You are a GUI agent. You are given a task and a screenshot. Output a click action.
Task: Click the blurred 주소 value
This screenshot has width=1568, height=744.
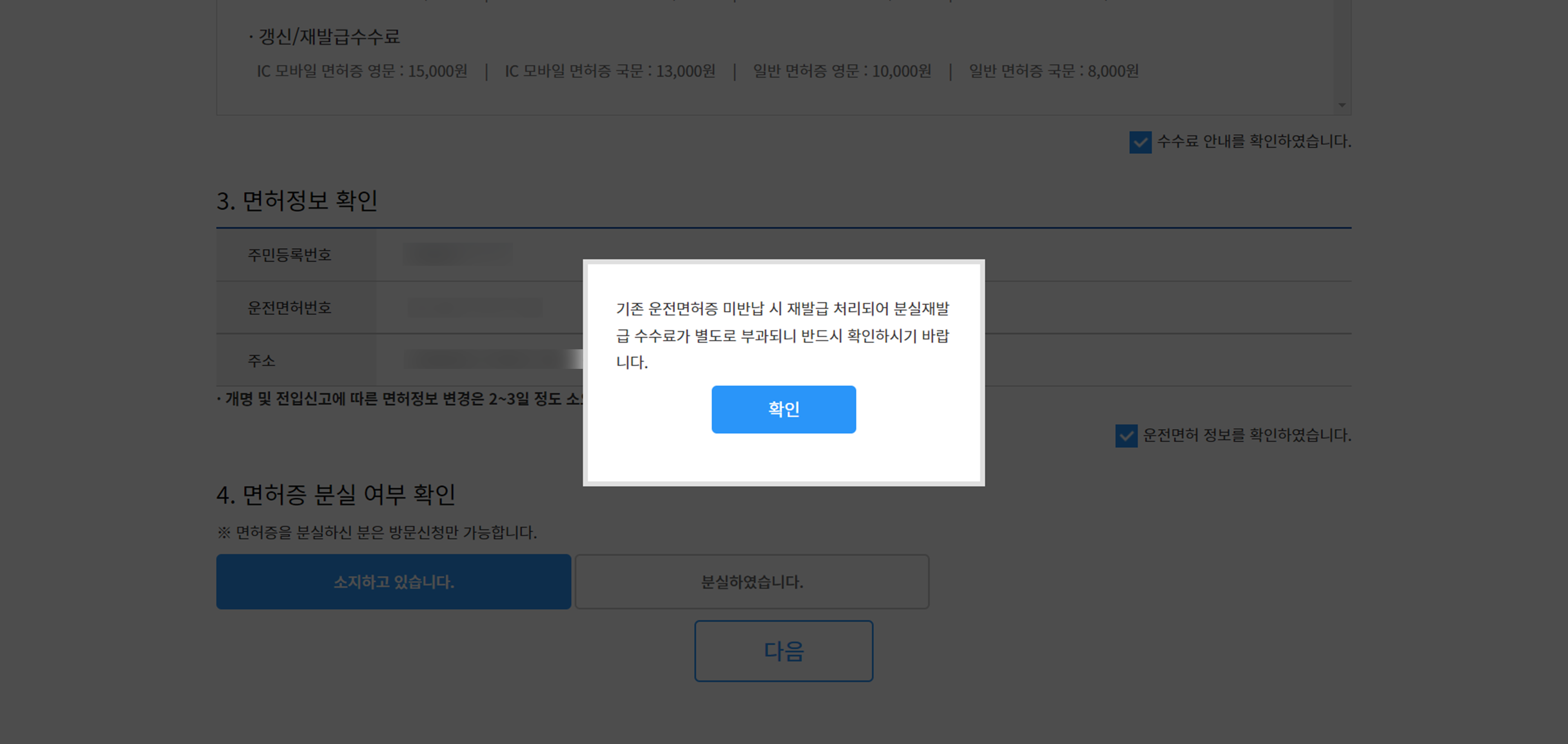[487, 359]
